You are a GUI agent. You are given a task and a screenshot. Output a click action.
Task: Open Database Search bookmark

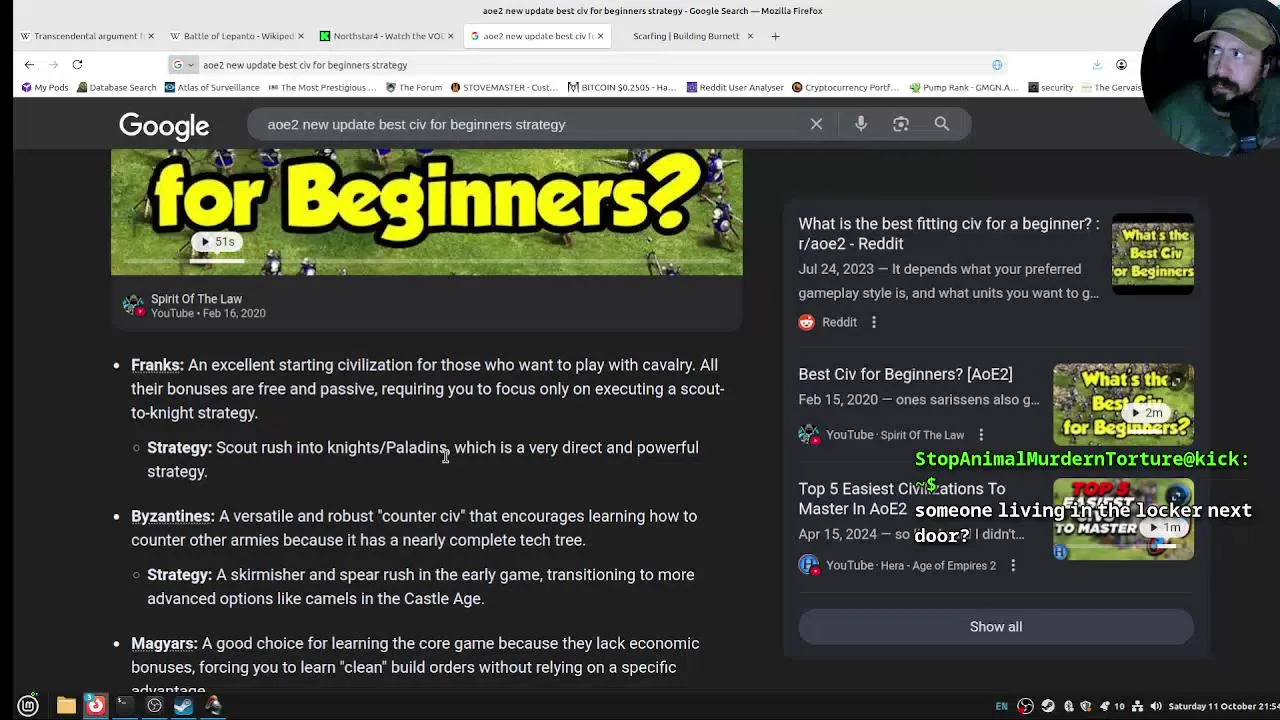tap(116, 87)
